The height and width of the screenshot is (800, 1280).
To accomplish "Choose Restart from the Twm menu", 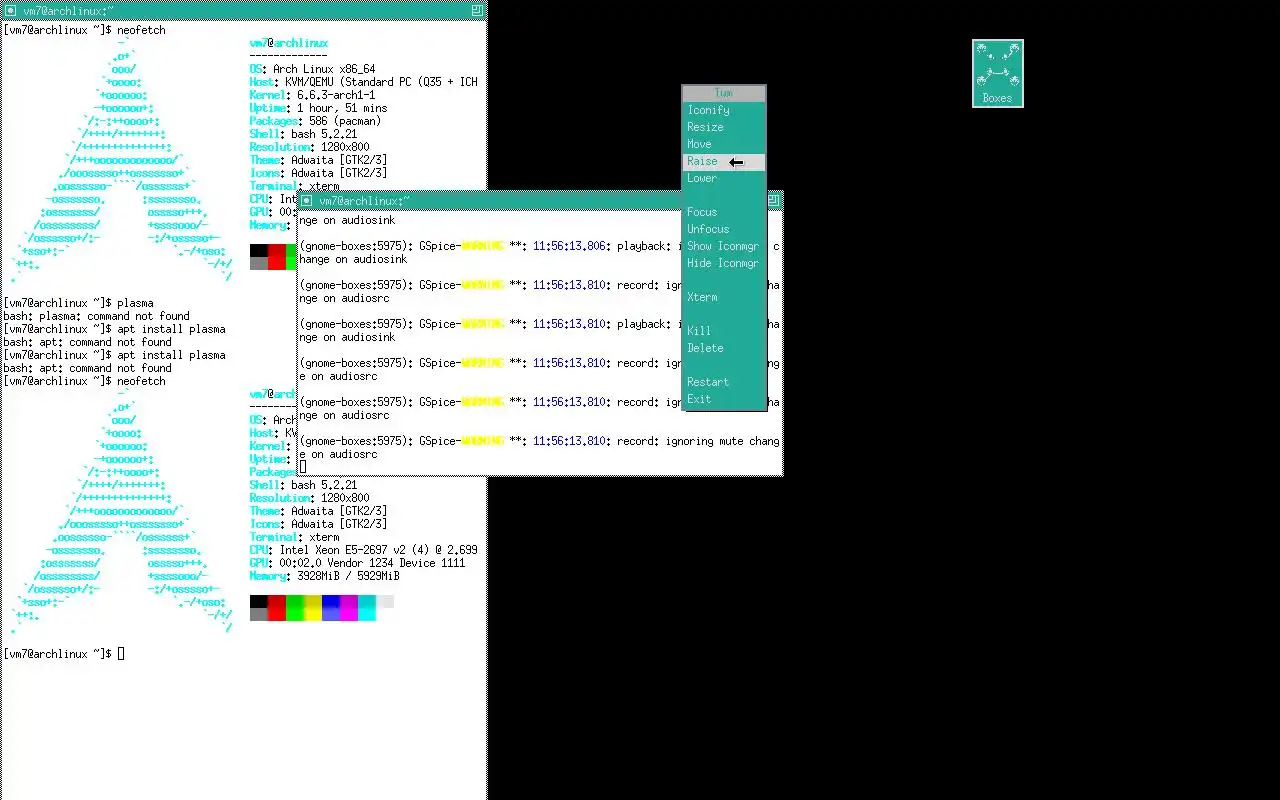I will click(724, 383).
